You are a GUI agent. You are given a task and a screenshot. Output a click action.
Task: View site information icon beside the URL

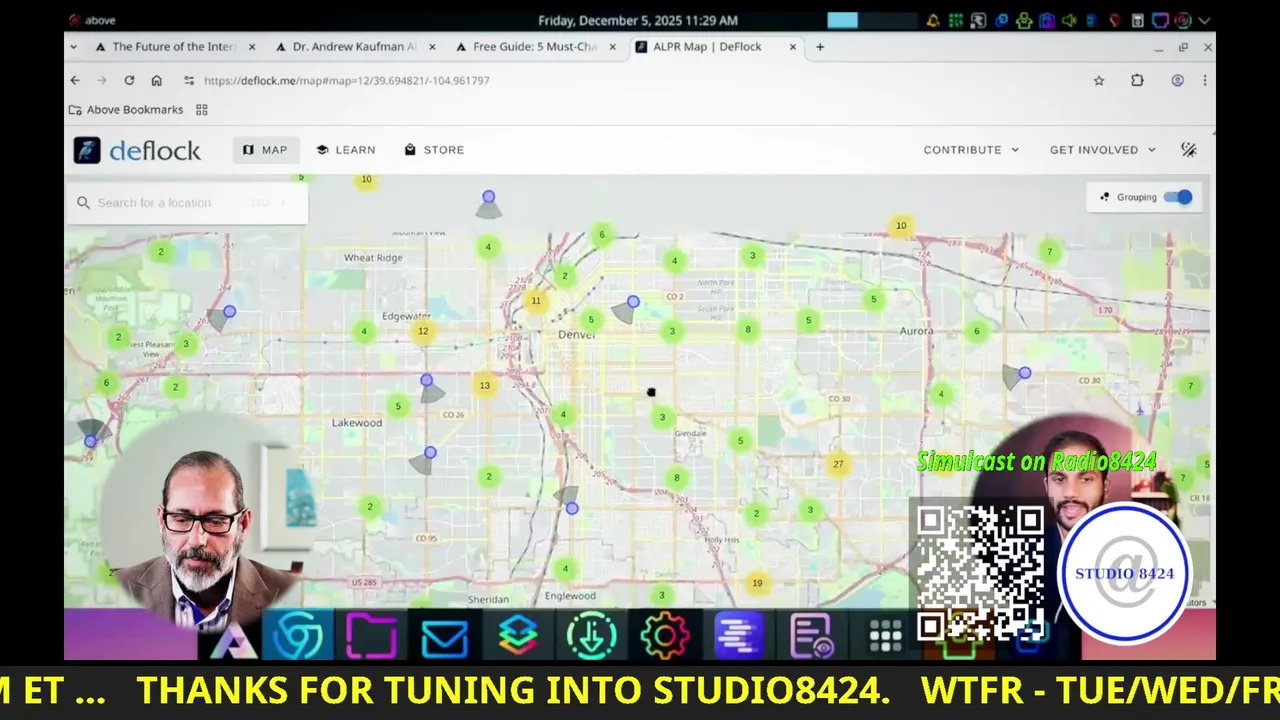tap(189, 80)
